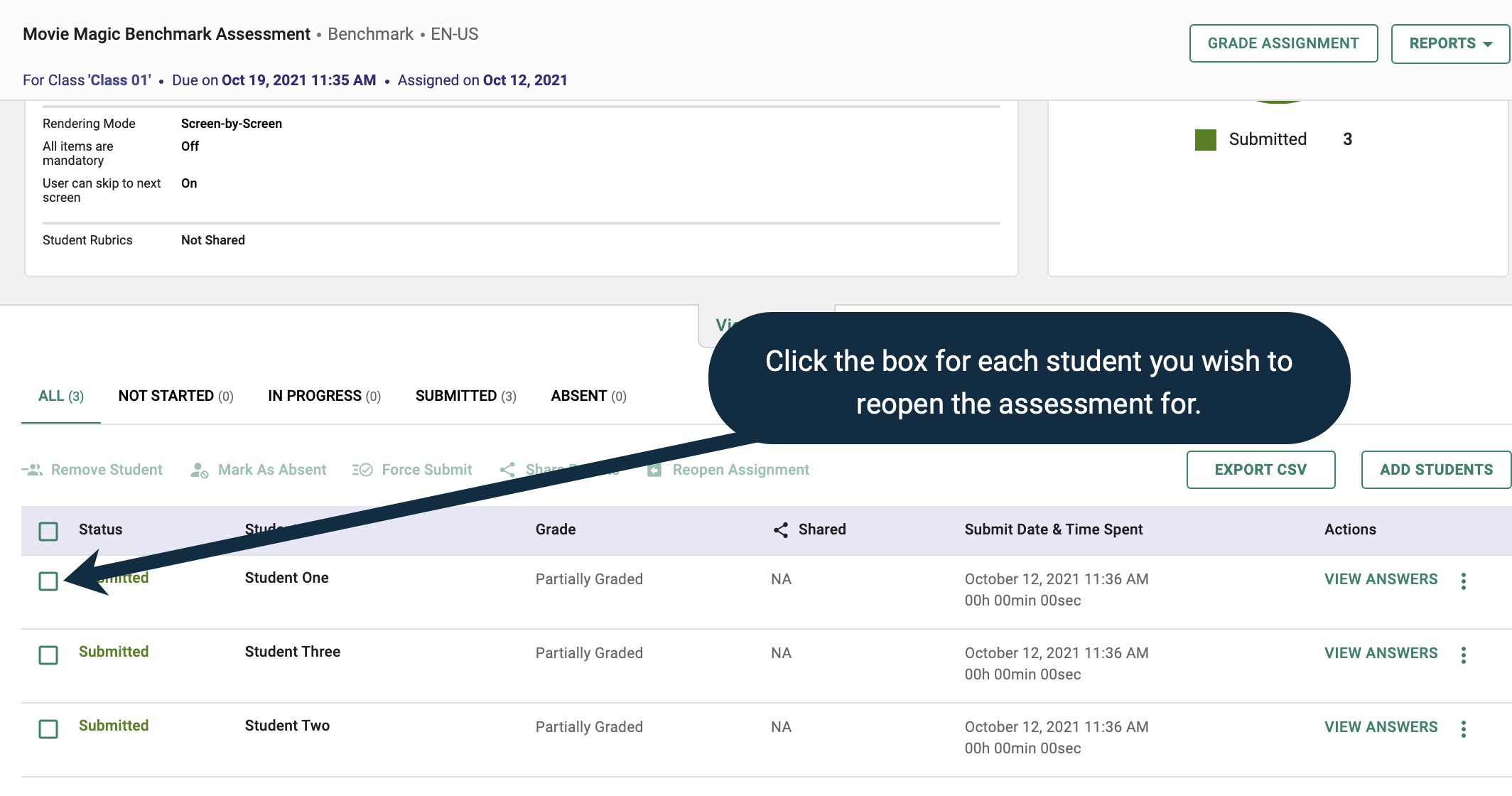Screen dimensions: 1512x796
Task: Open the three-dot menu for Student Two
Action: [1464, 729]
